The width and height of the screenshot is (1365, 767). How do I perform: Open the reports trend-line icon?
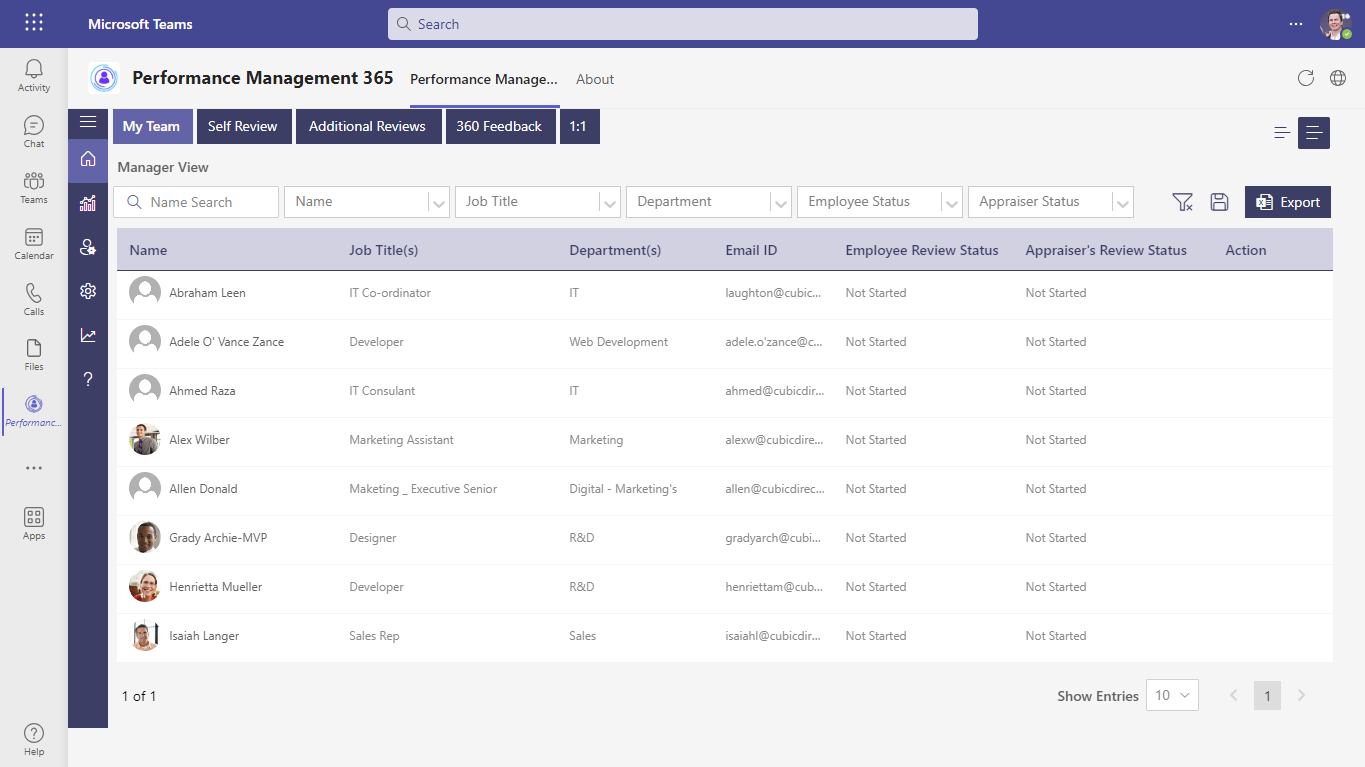click(87, 335)
